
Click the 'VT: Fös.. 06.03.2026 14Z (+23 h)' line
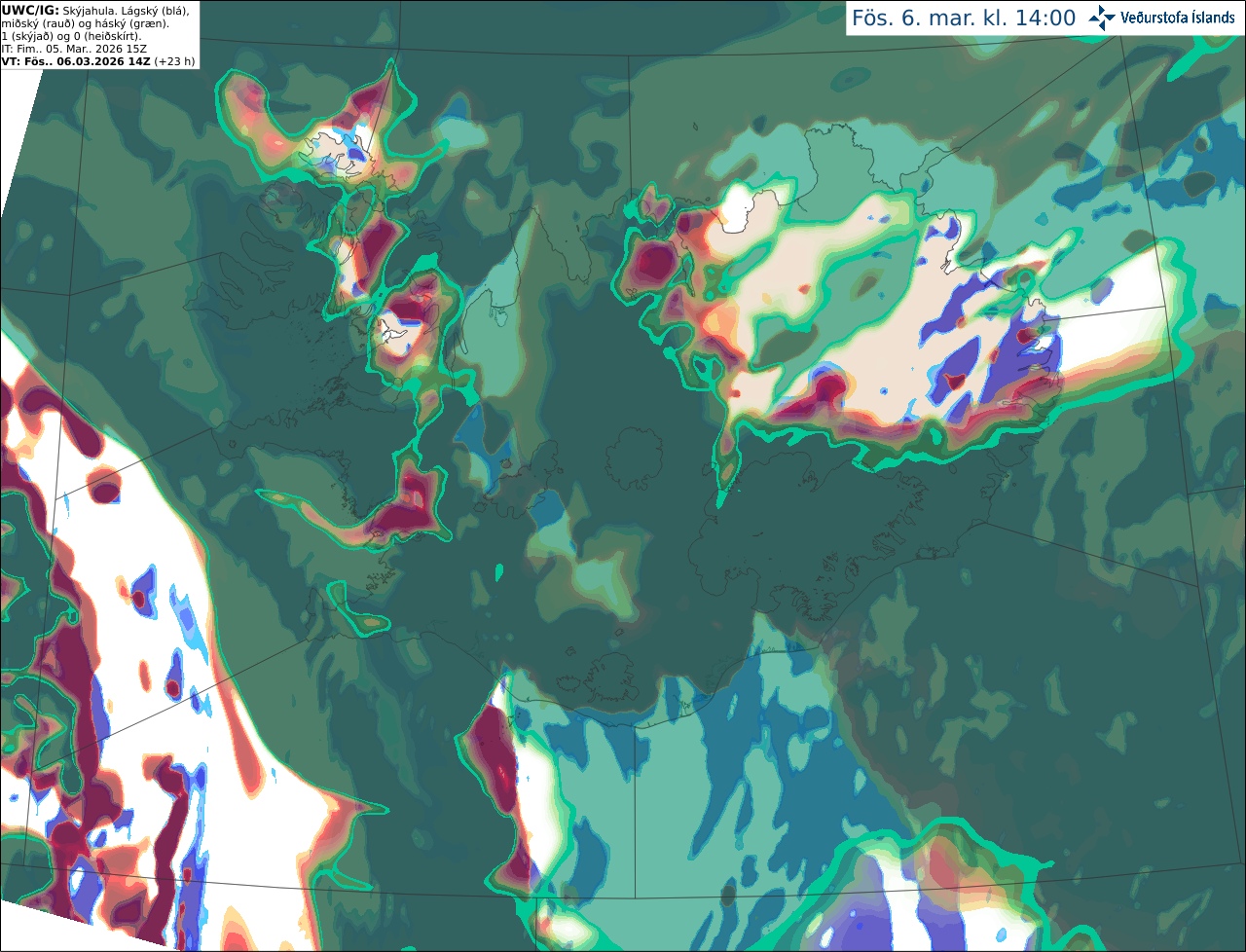tap(98, 61)
